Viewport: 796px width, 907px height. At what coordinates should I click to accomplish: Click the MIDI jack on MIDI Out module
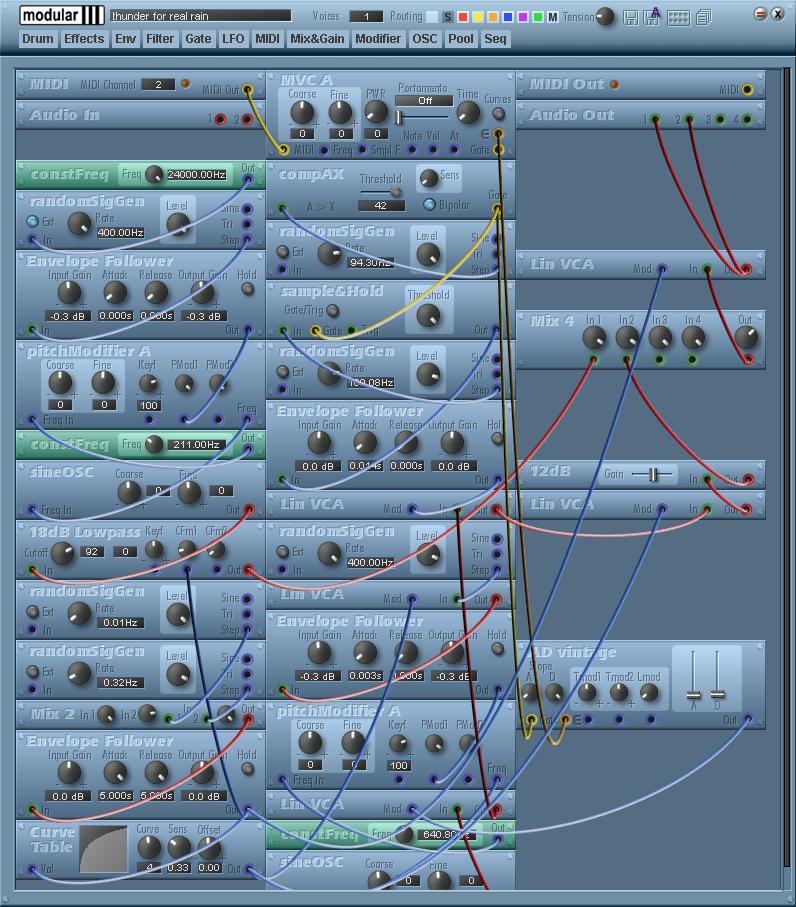click(x=747, y=89)
